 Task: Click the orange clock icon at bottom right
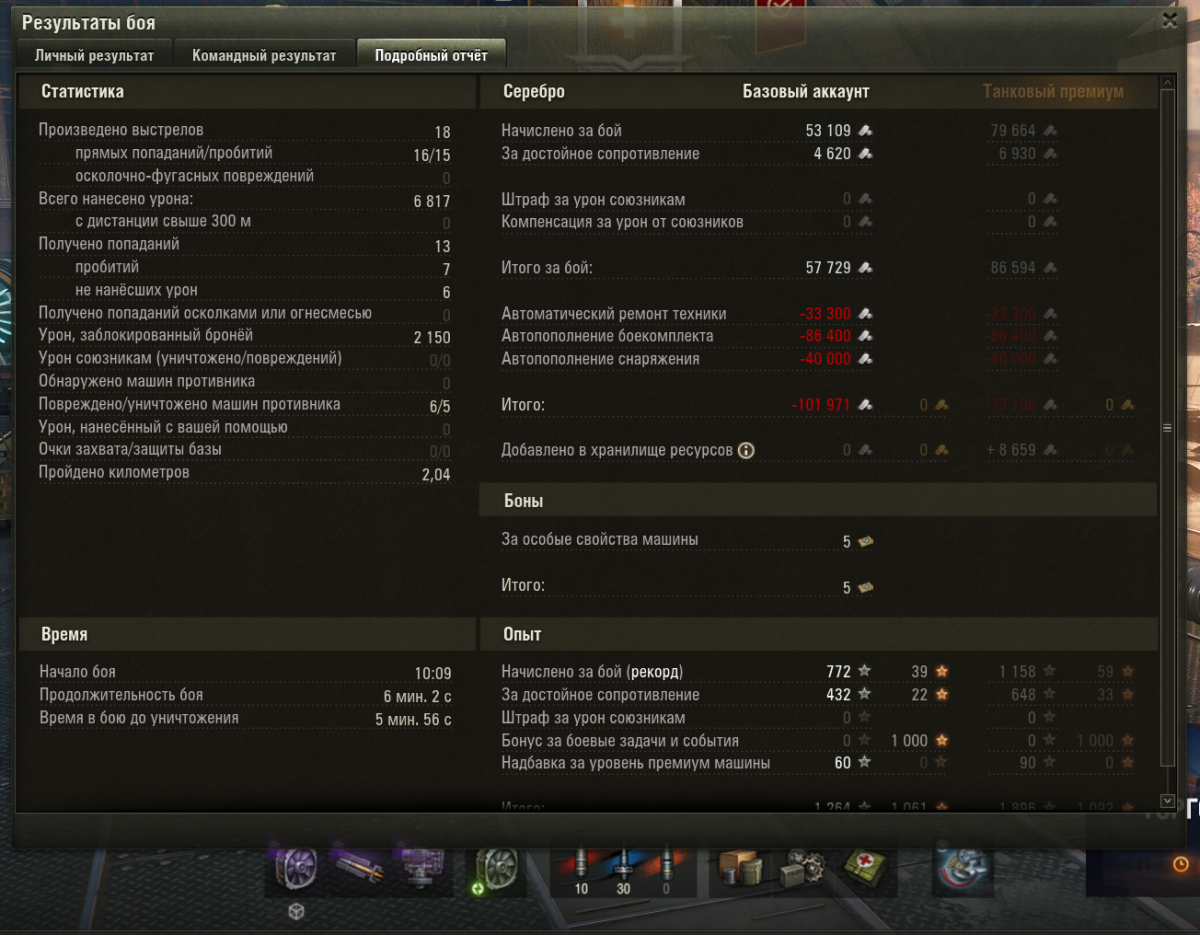coord(1181,863)
